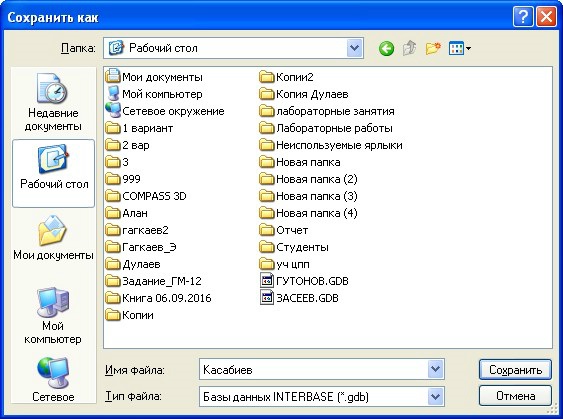563x419 pixels.
Task: Expand the Папка location dropdown
Action: 354,48
